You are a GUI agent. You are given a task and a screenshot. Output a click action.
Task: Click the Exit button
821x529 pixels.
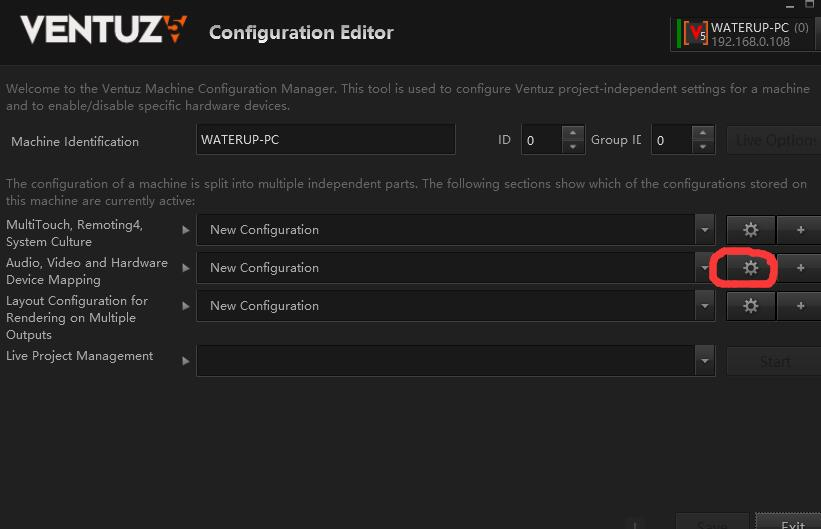(x=792, y=524)
